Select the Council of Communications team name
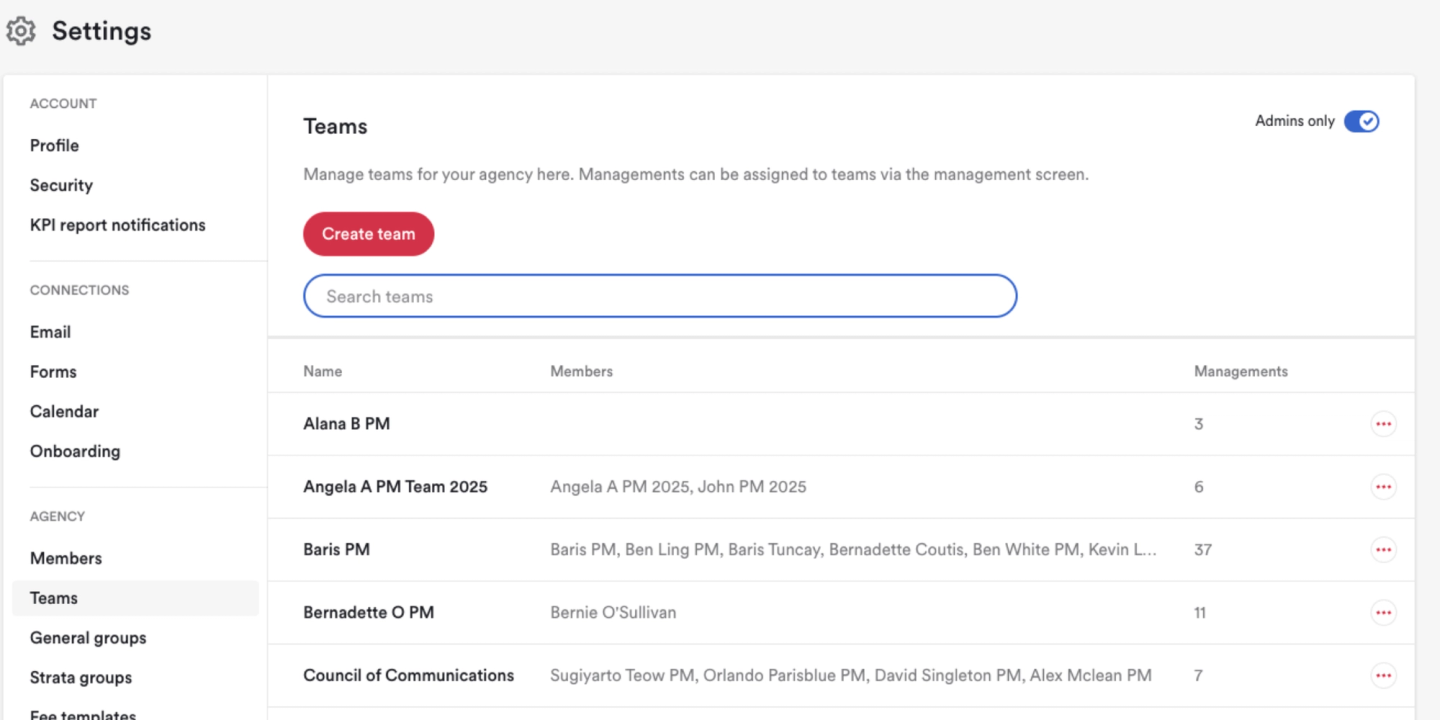This screenshot has width=1440, height=720. coord(408,676)
